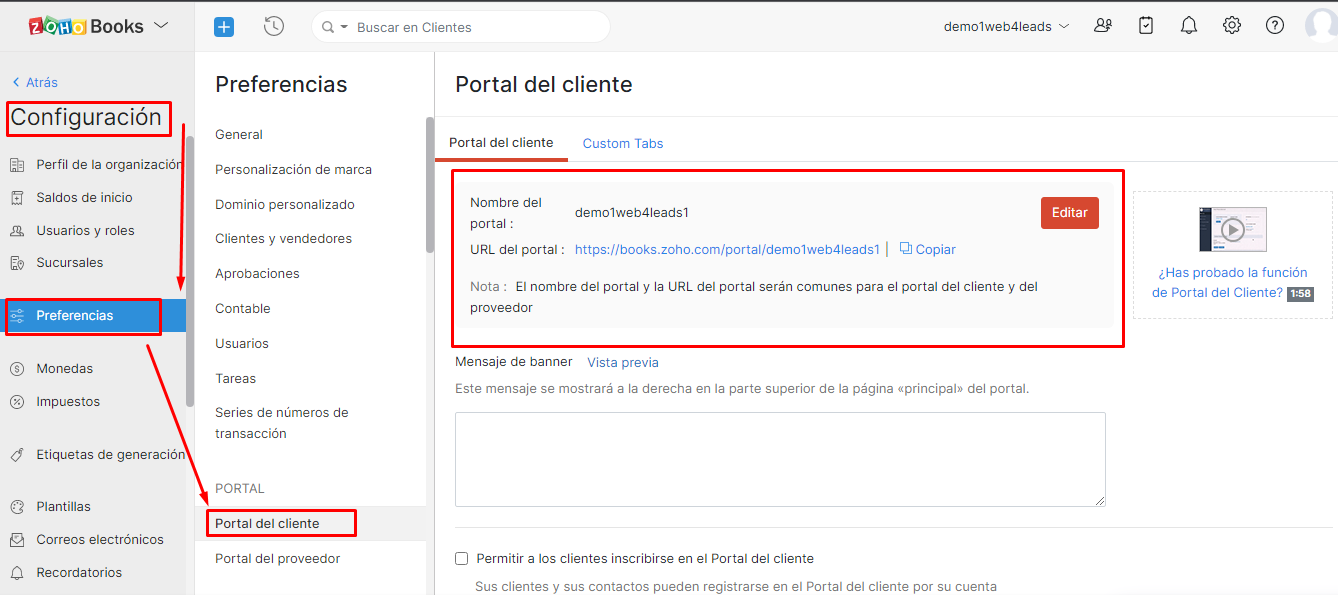Play the Portal del Cliente video thumbnail

tap(1233, 229)
